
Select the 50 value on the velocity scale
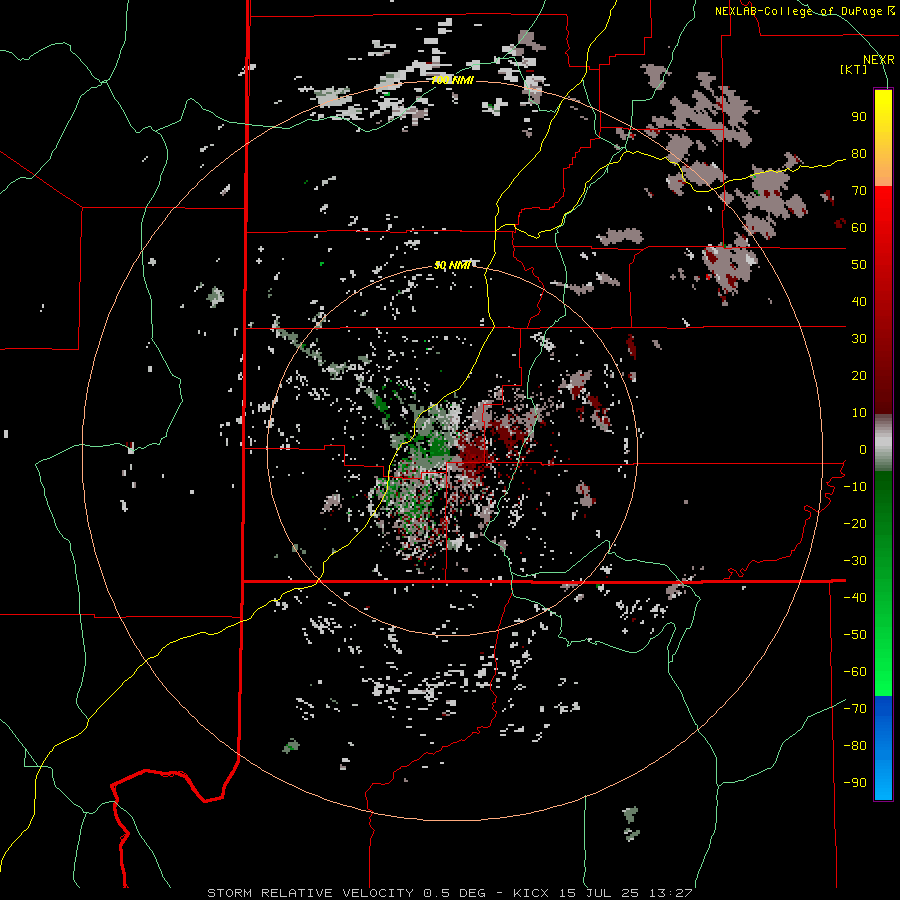[859, 265]
